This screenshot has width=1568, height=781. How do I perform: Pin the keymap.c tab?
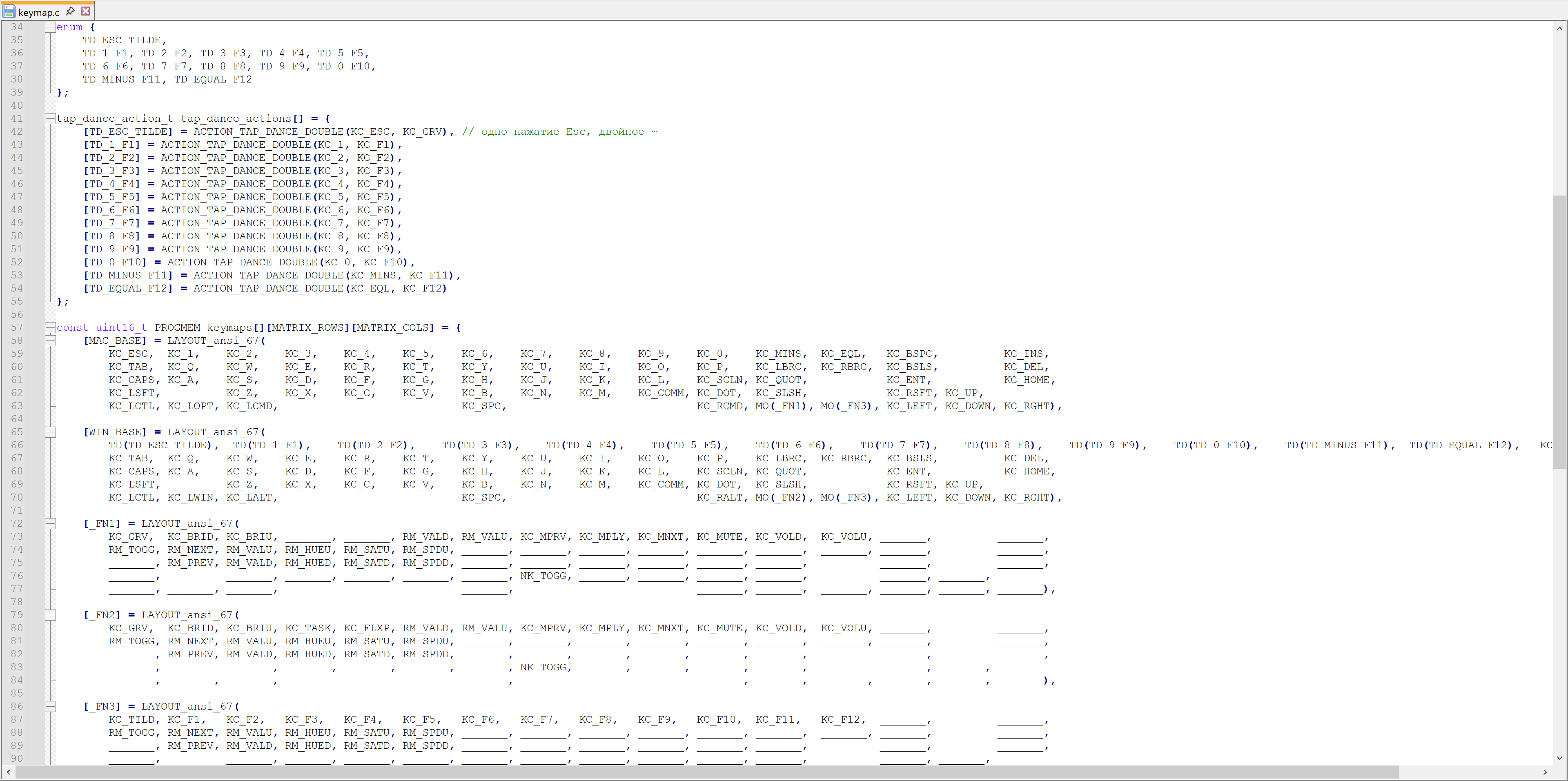click(x=70, y=11)
